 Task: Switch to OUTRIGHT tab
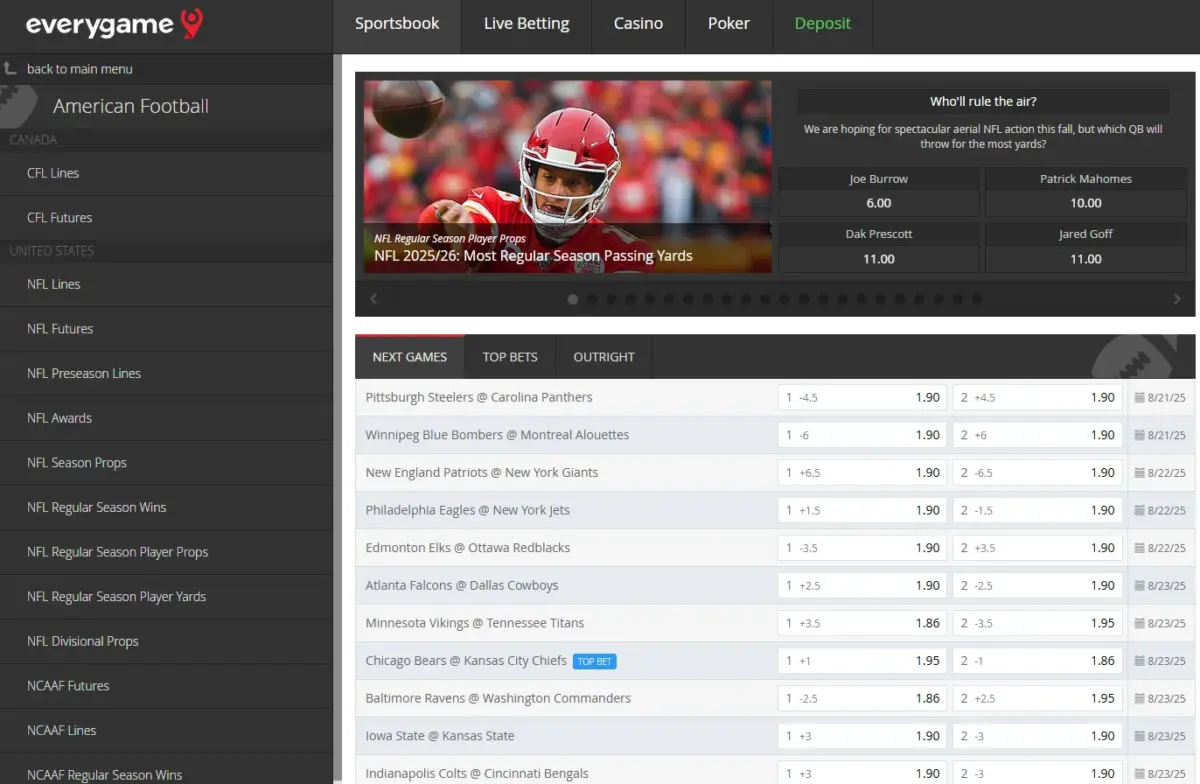pos(604,357)
